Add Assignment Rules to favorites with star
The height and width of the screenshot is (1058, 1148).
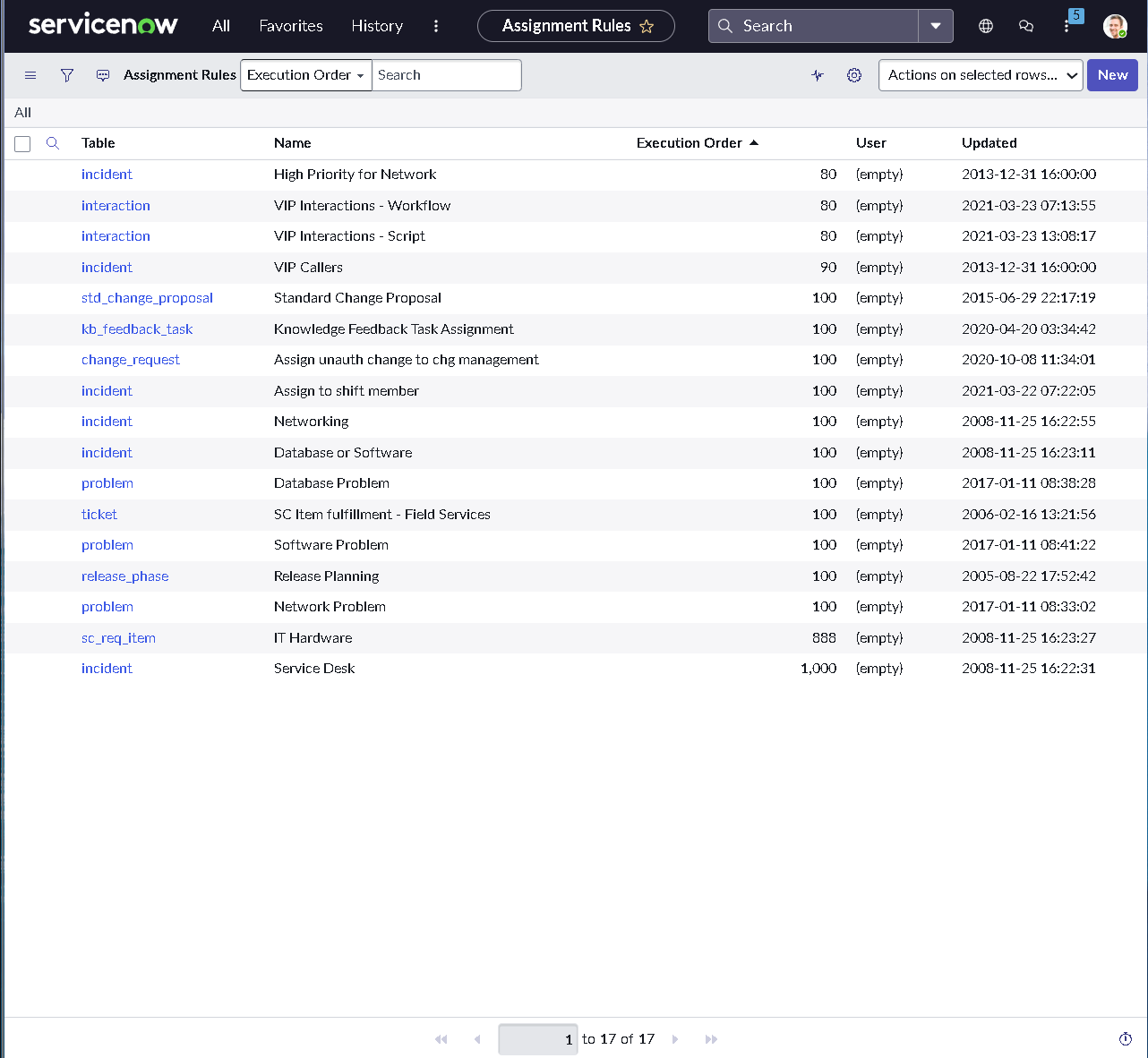[x=647, y=27]
